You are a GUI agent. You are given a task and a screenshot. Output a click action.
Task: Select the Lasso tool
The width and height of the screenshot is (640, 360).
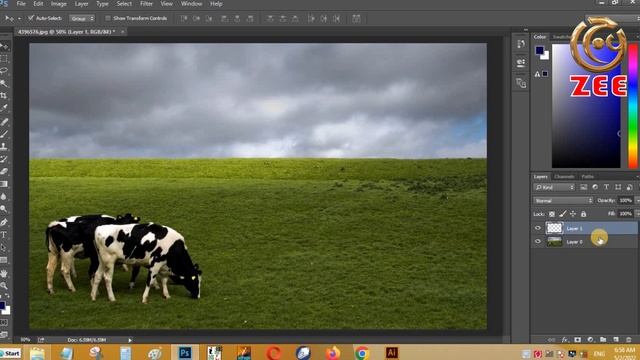(4, 71)
